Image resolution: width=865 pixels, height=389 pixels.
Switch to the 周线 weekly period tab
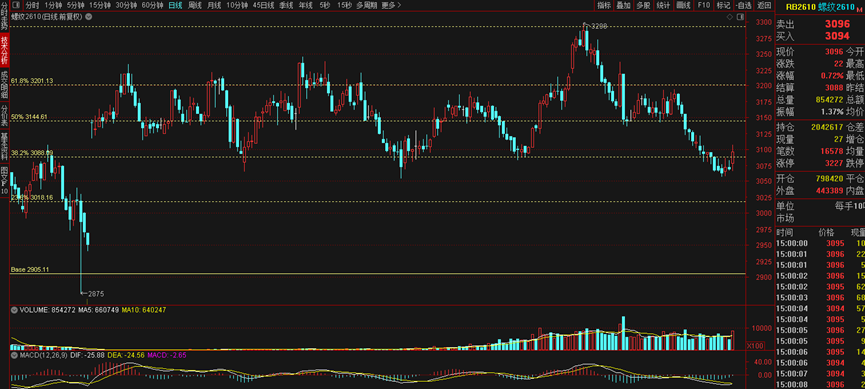pos(195,5)
